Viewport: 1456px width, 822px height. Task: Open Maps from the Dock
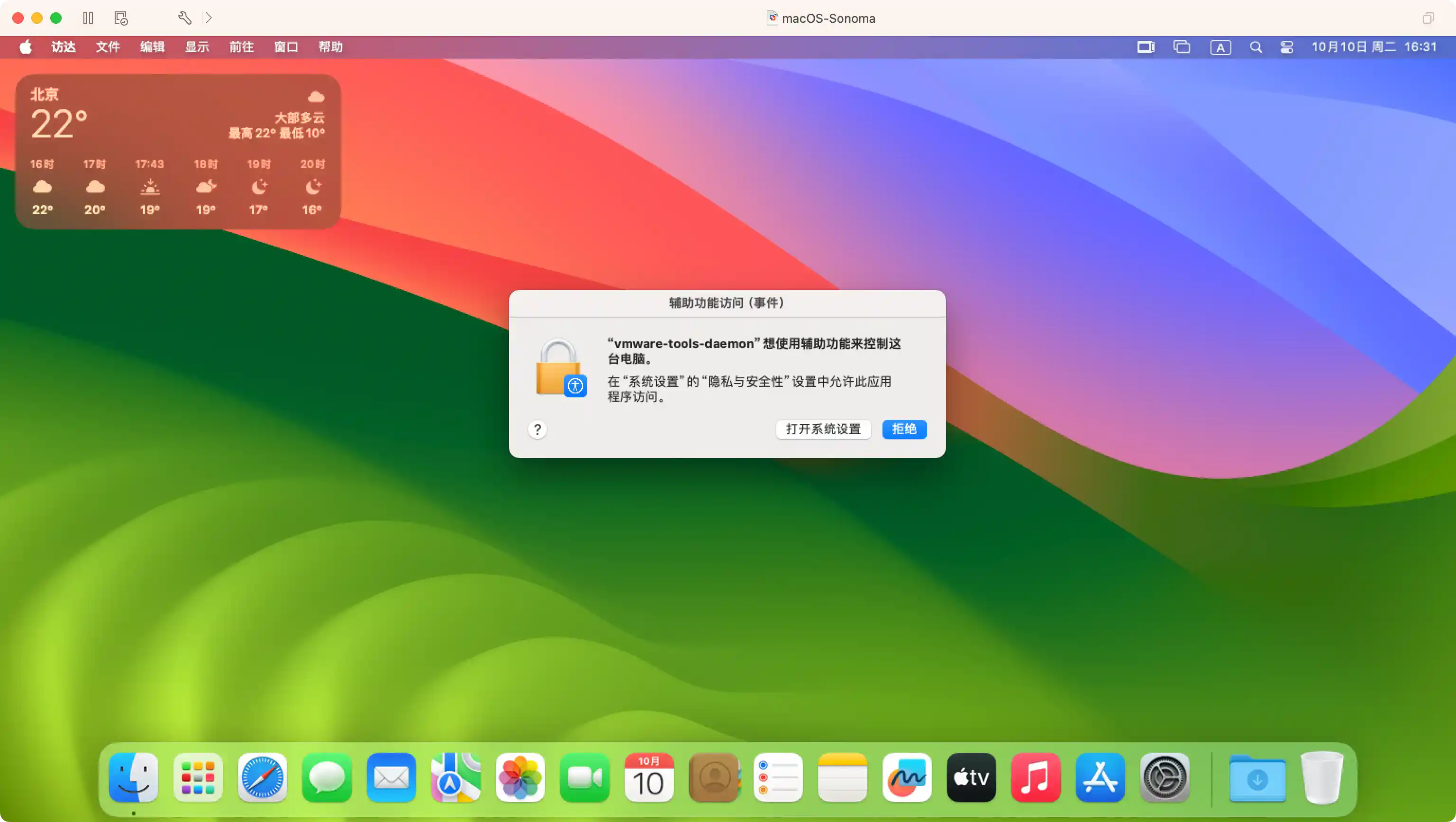pyautogui.click(x=455, y=778)
